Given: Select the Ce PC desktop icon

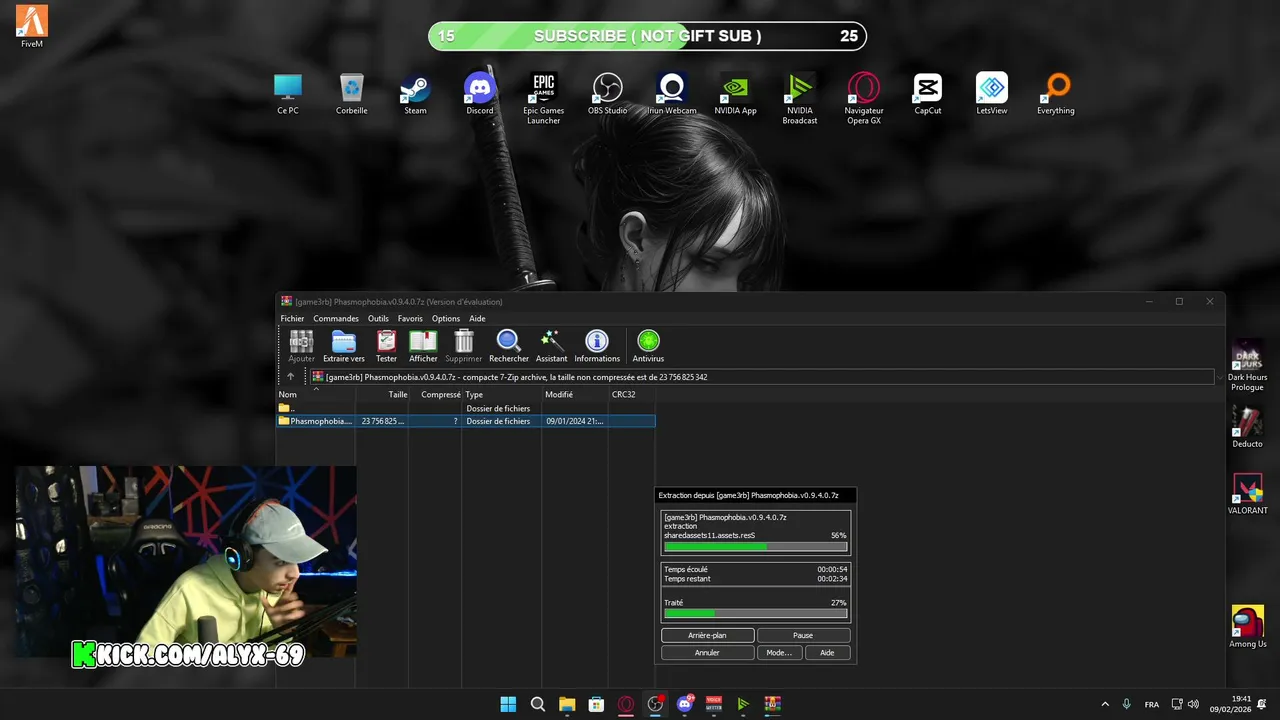Looking at the screenshot, I should pos(288,94).
